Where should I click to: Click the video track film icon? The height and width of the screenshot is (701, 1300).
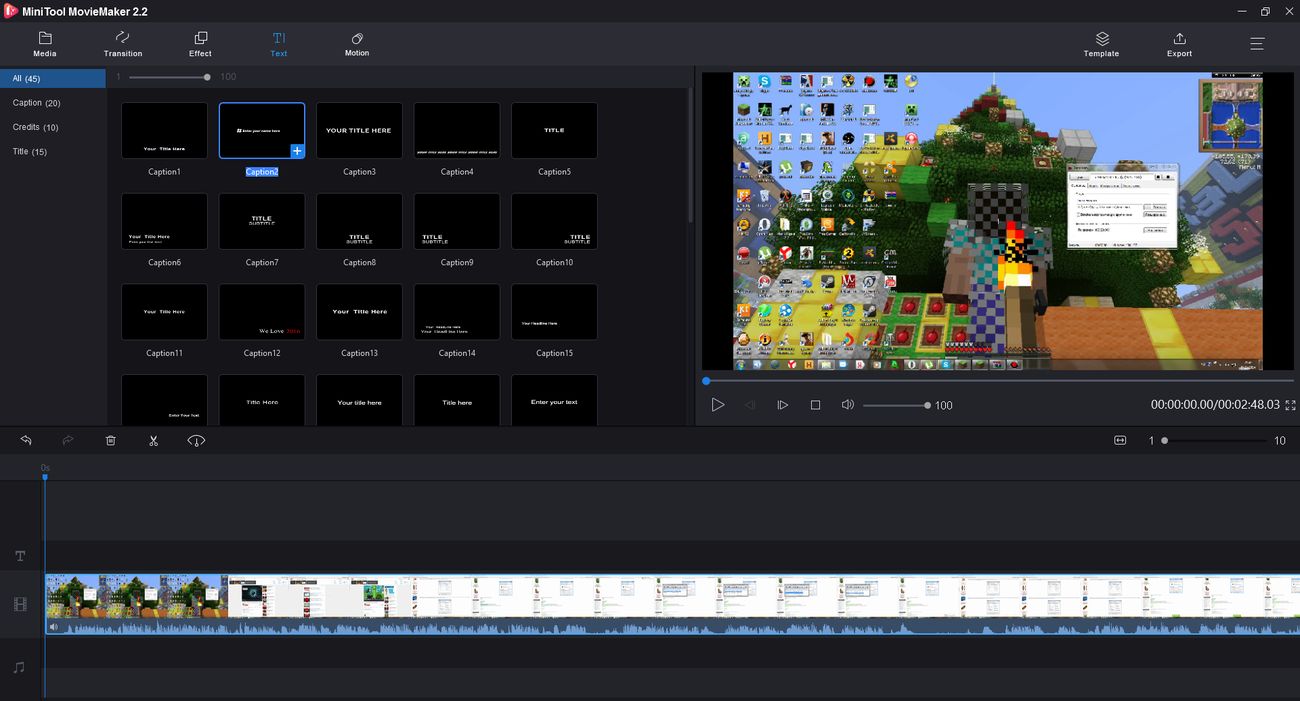click(x=19, y=604)
